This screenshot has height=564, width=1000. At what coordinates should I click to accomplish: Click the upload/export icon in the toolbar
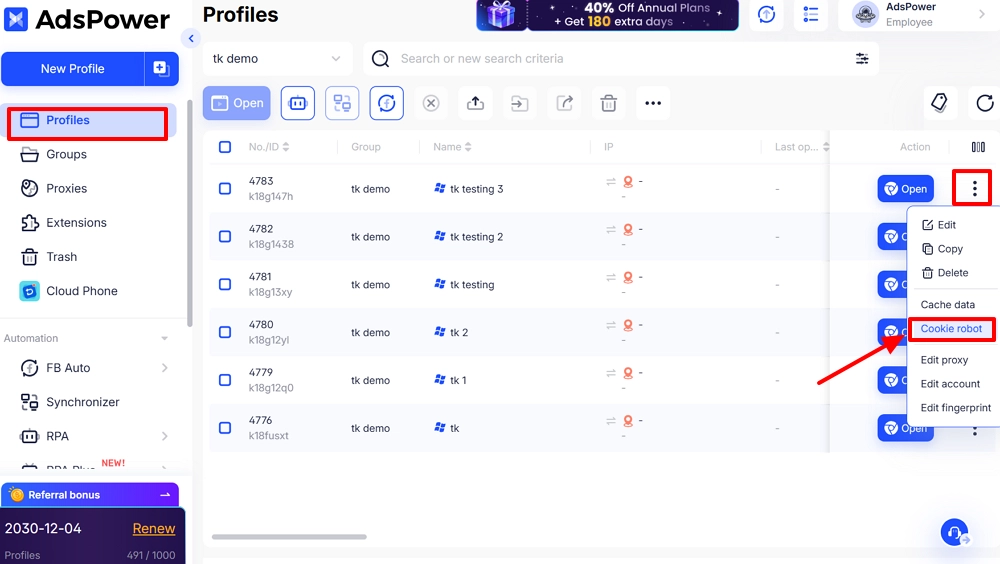(476, 103)
